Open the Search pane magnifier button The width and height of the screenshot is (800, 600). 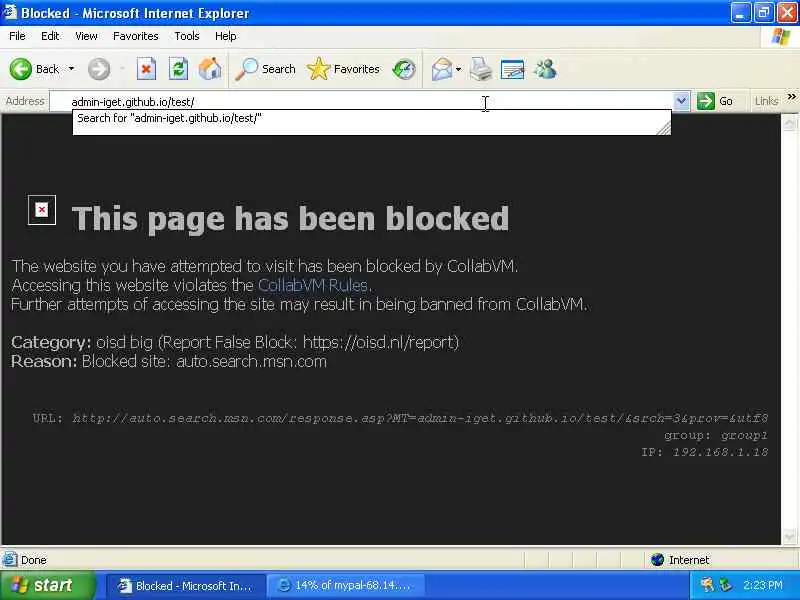pos(265,69)
